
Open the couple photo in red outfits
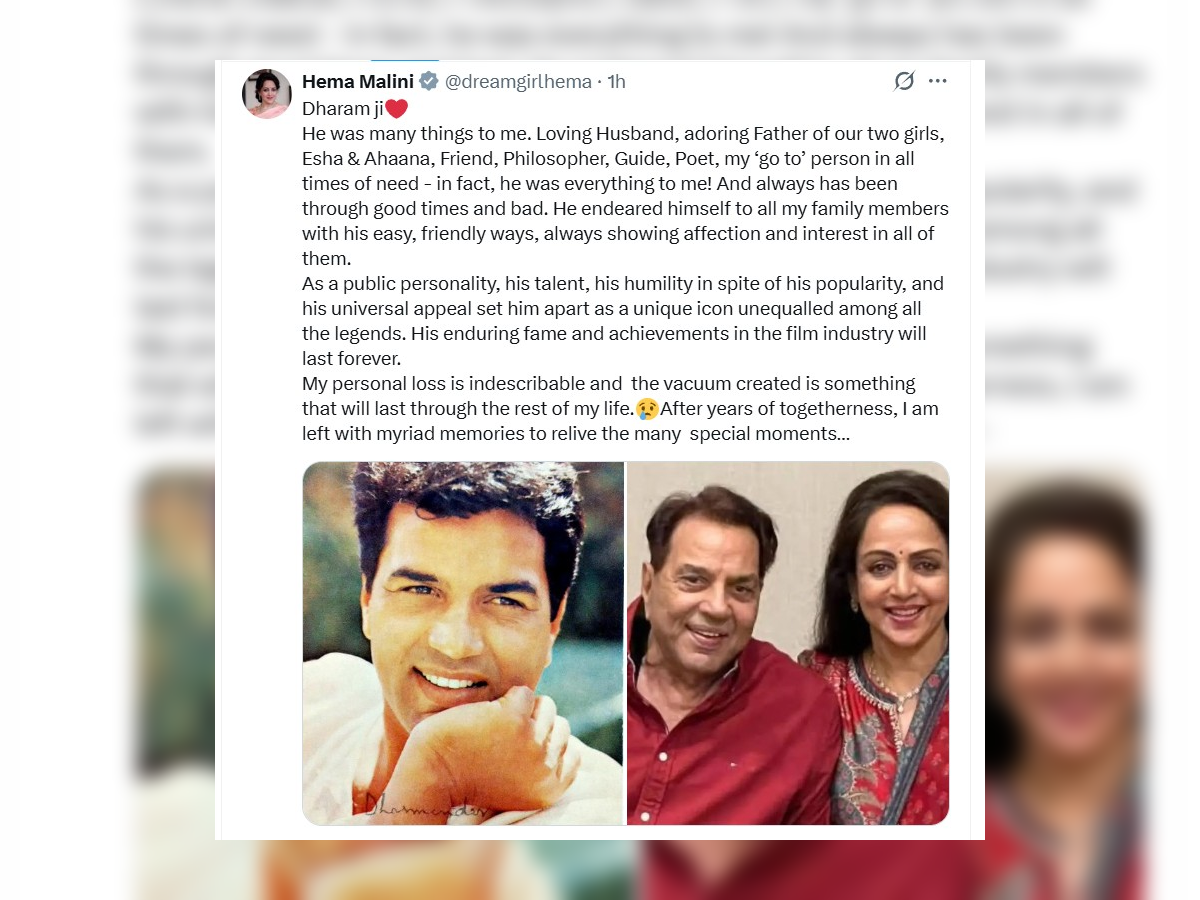788,643
